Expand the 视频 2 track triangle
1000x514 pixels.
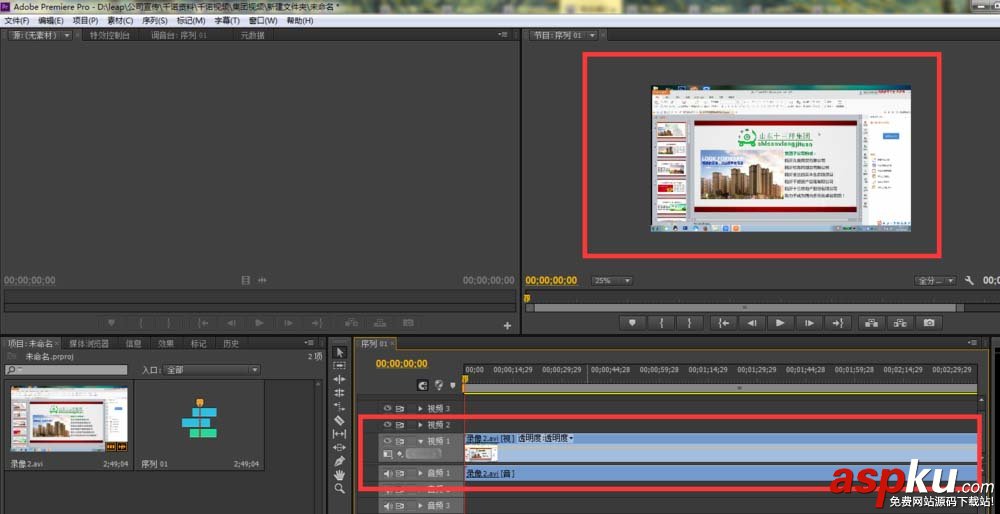[420, 425]
